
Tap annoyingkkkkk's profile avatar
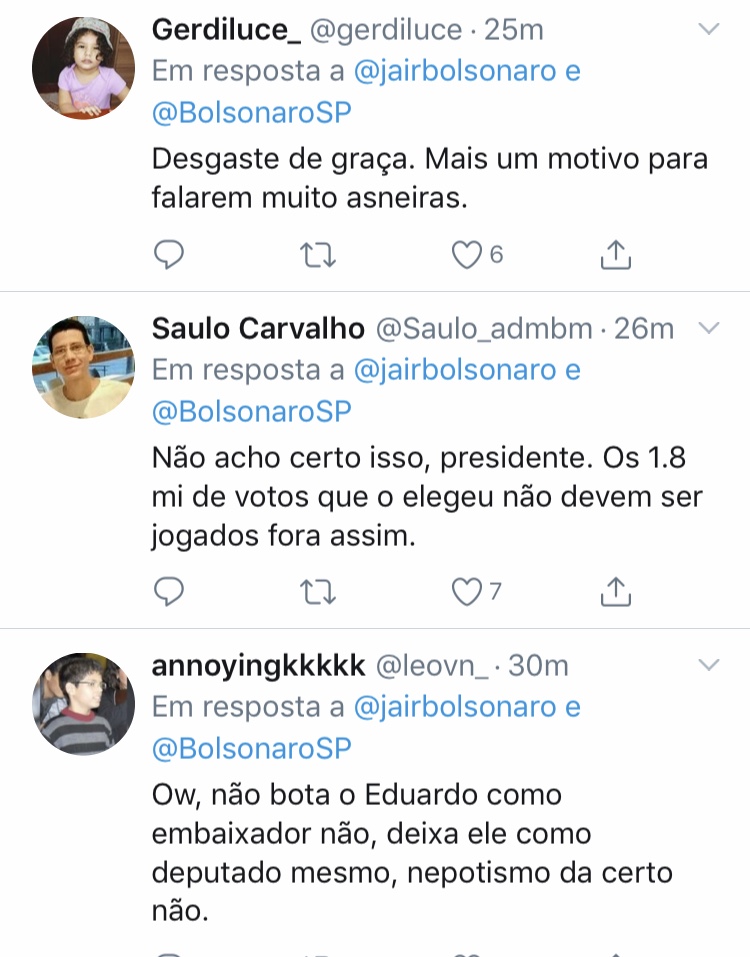coord(83,704)
